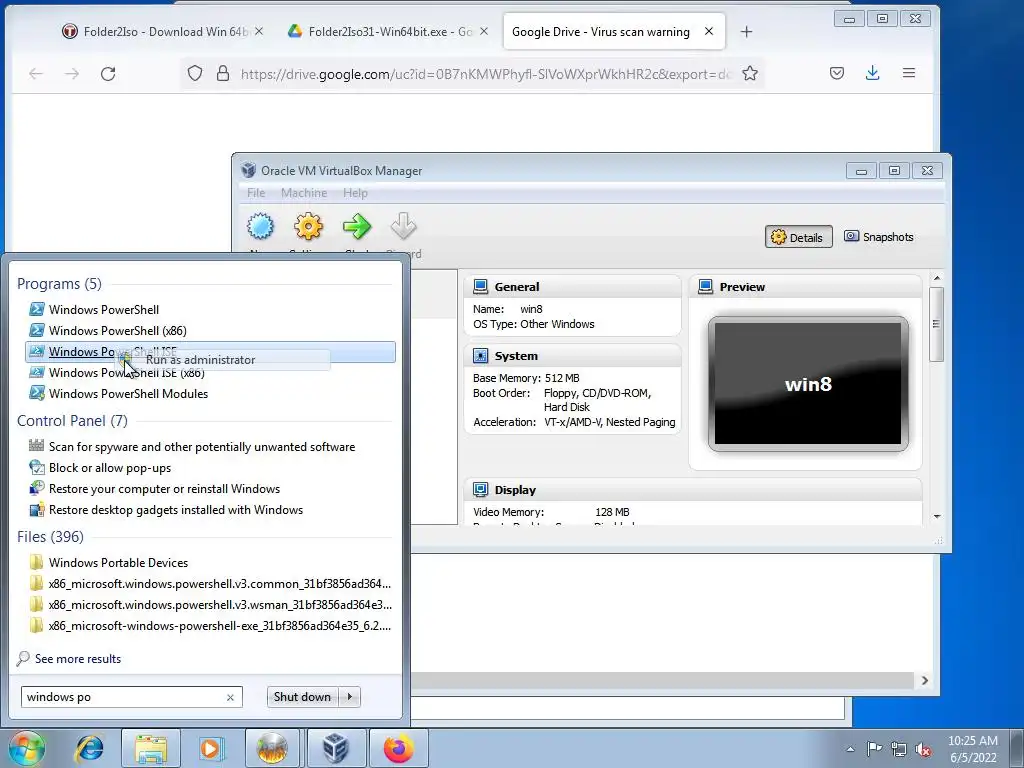Reload the page in Firefox
The height and width of the screenshot is (768, 1024).
(108, 73)
